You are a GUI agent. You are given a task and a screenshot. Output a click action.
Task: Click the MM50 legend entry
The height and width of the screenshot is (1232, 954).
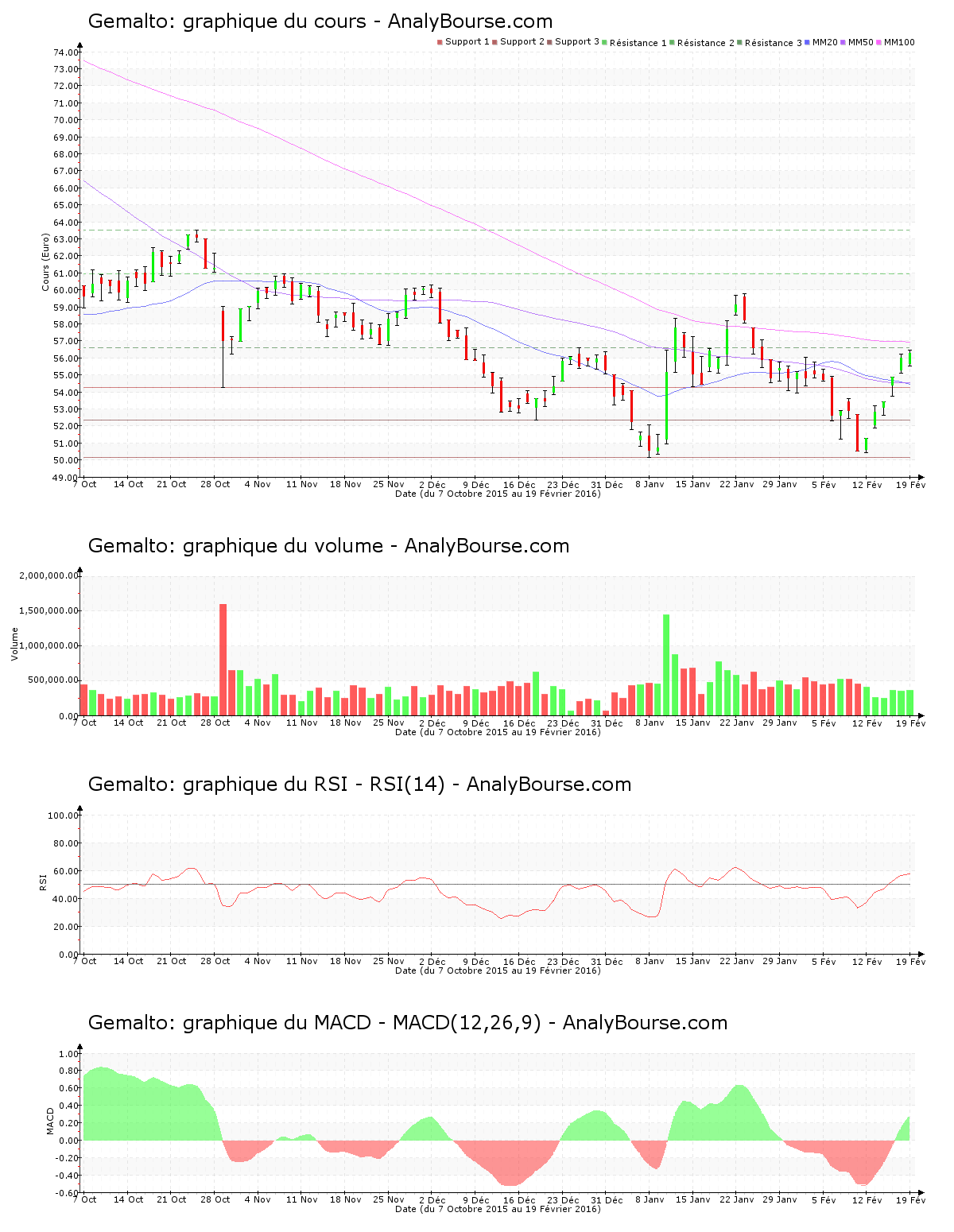[x=857, y=42]
